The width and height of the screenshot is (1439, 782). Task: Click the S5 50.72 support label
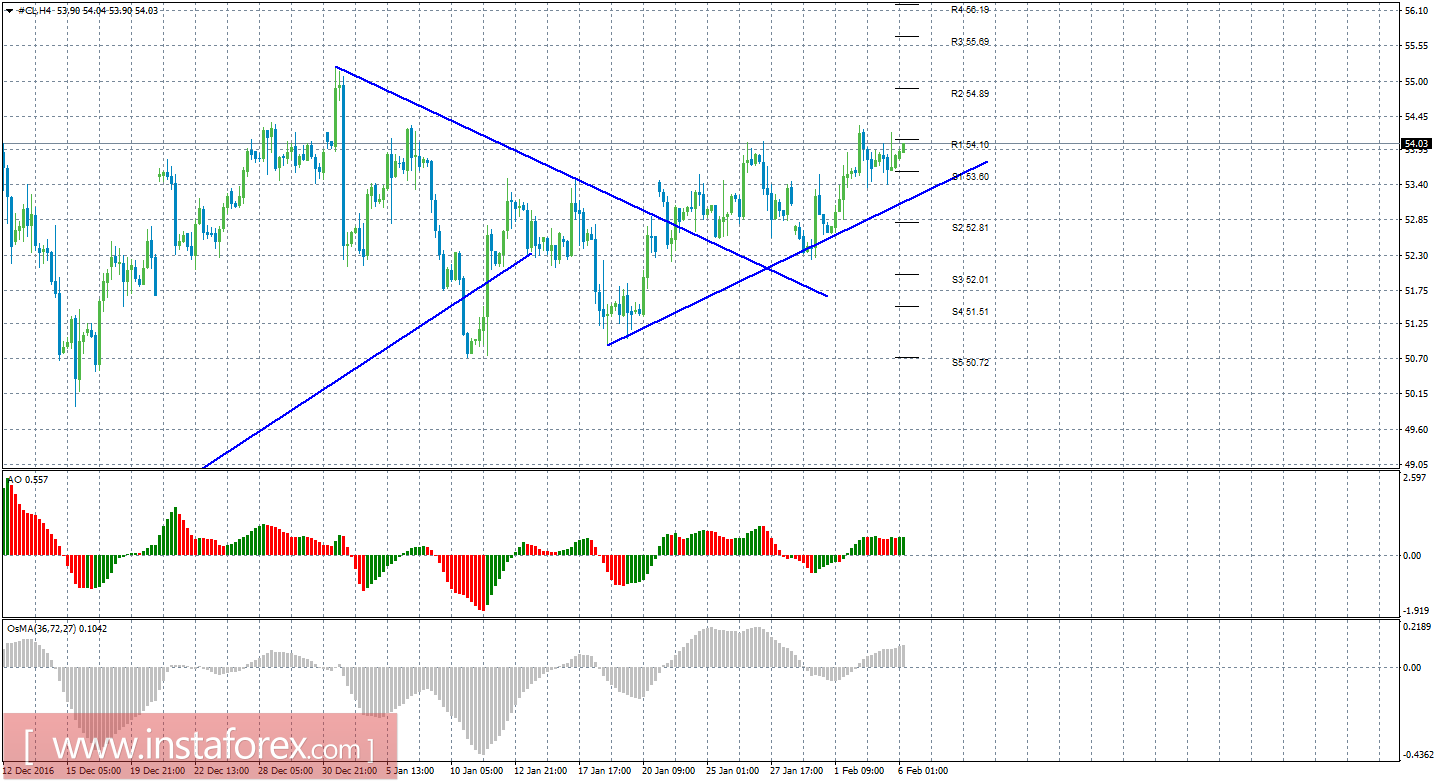970,362
